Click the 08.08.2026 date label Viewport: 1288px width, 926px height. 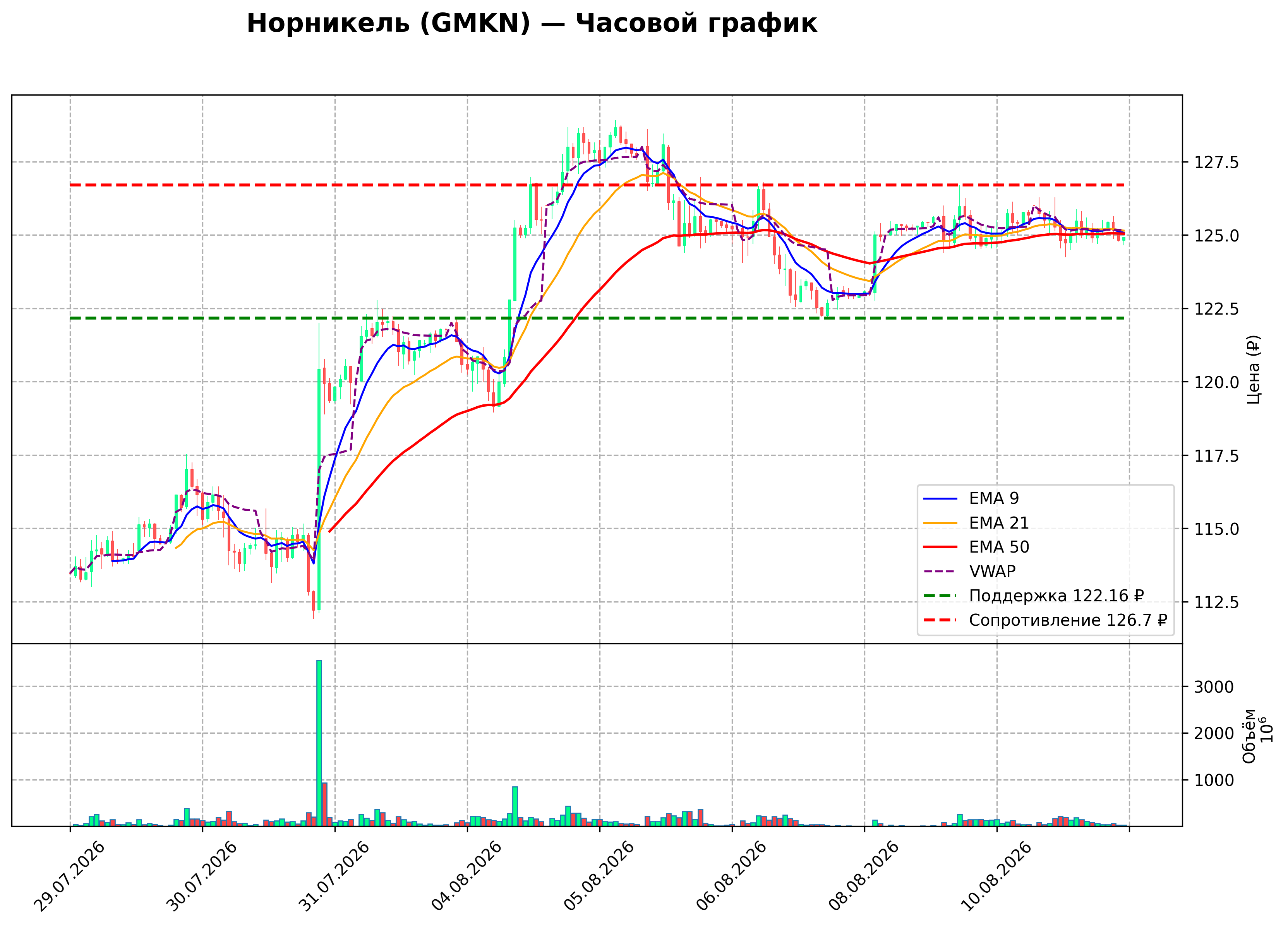click(x=864, y=876)
